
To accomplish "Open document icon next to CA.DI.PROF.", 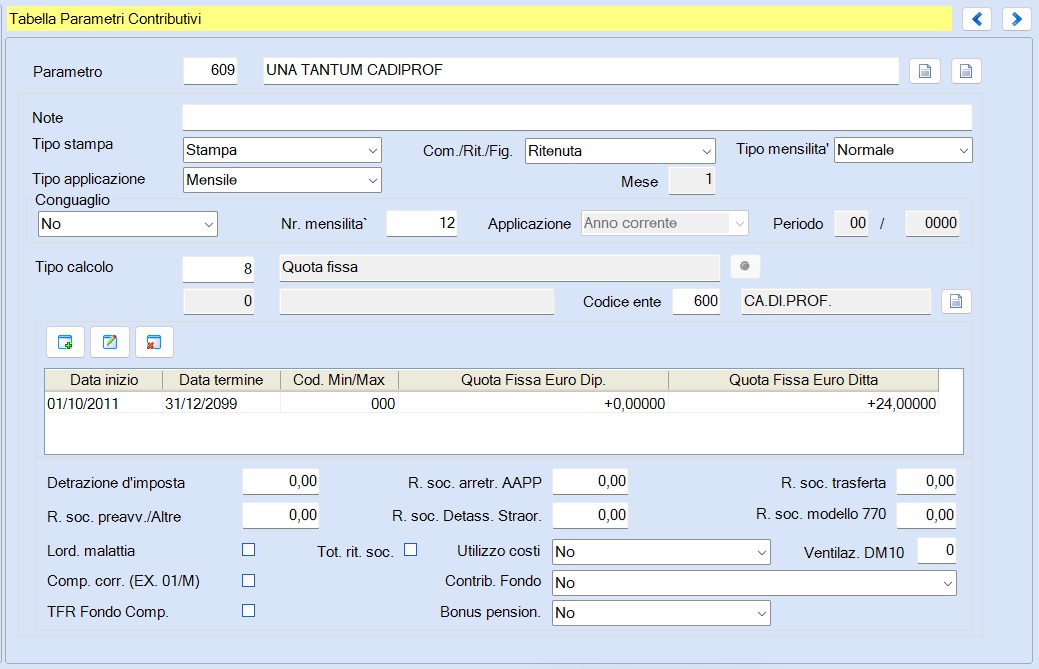I will point(956,301).
